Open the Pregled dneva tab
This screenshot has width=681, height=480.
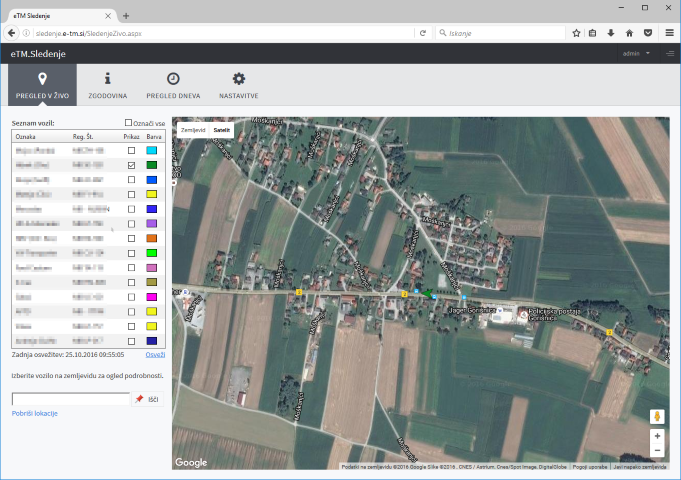tap(173, 85)
